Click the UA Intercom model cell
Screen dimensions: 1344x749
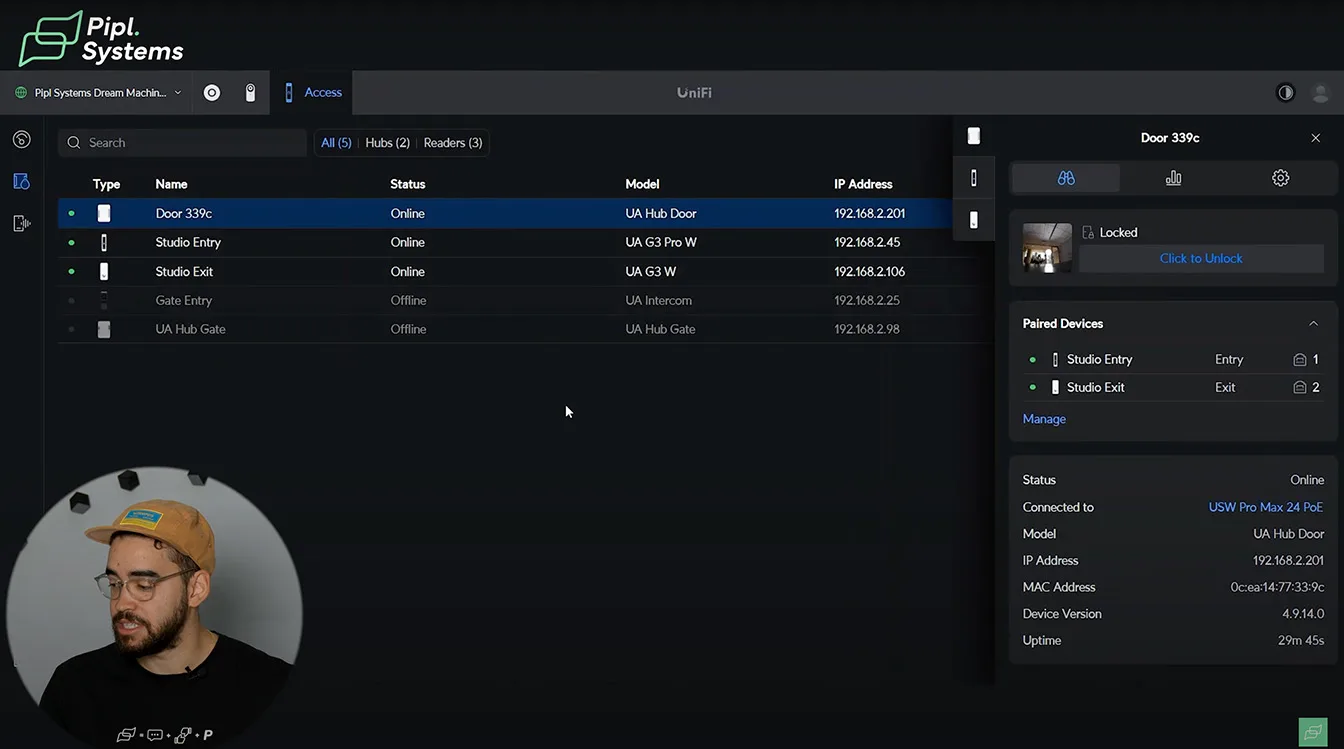(x=658, y=300)
